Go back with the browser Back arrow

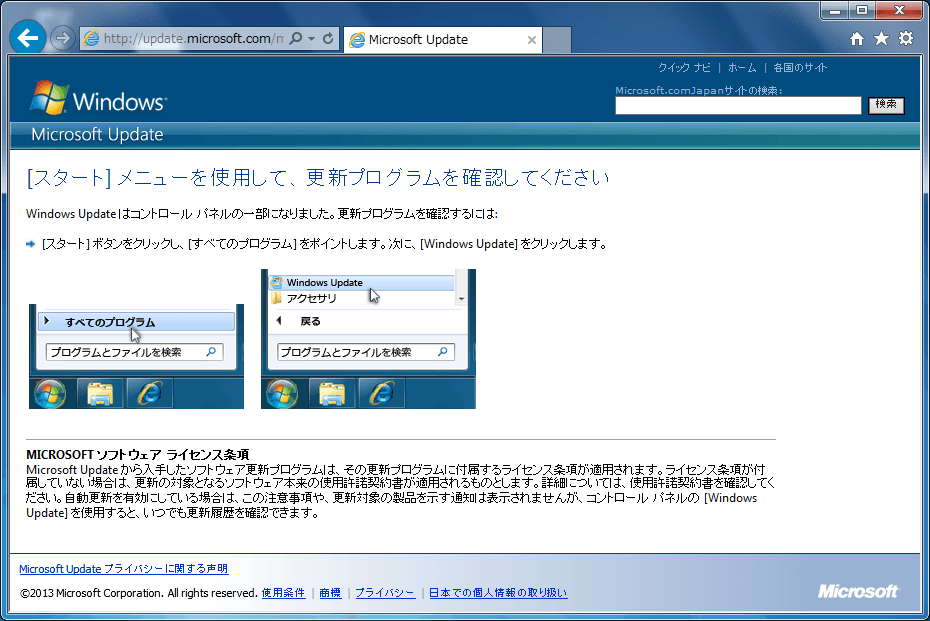point(27,39)
